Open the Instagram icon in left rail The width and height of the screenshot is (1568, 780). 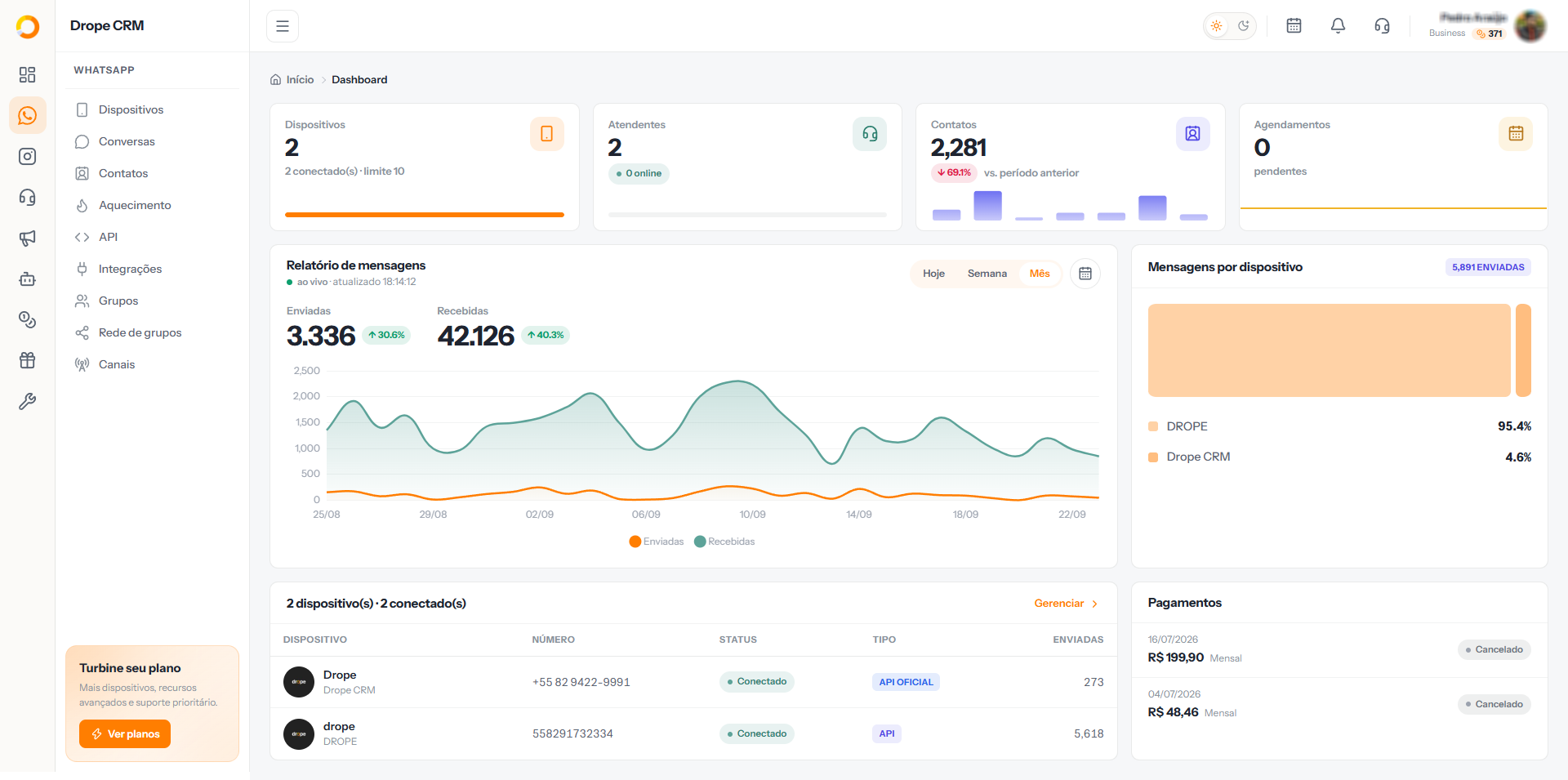click(27, 157)
